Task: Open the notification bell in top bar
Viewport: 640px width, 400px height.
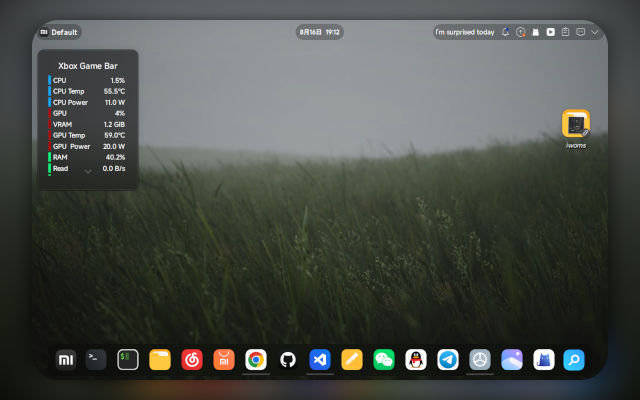Action: [505, 32]
